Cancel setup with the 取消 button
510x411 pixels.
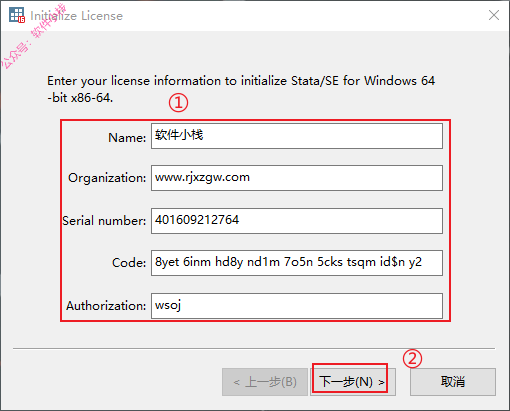[453, 382]
